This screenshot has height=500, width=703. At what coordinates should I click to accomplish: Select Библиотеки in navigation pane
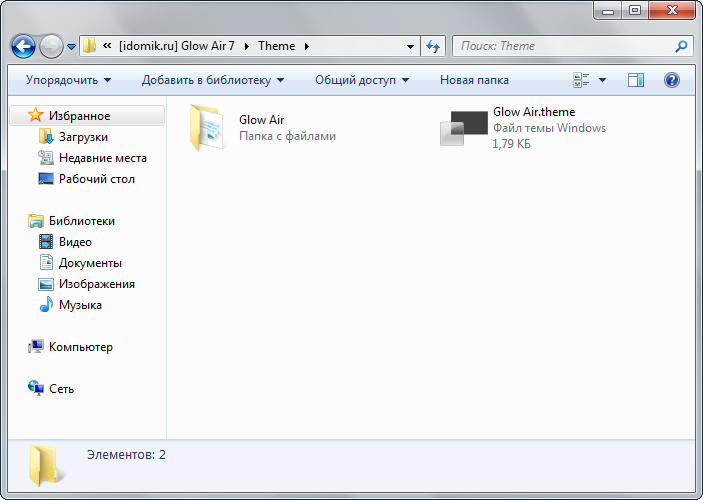point(82,221)
